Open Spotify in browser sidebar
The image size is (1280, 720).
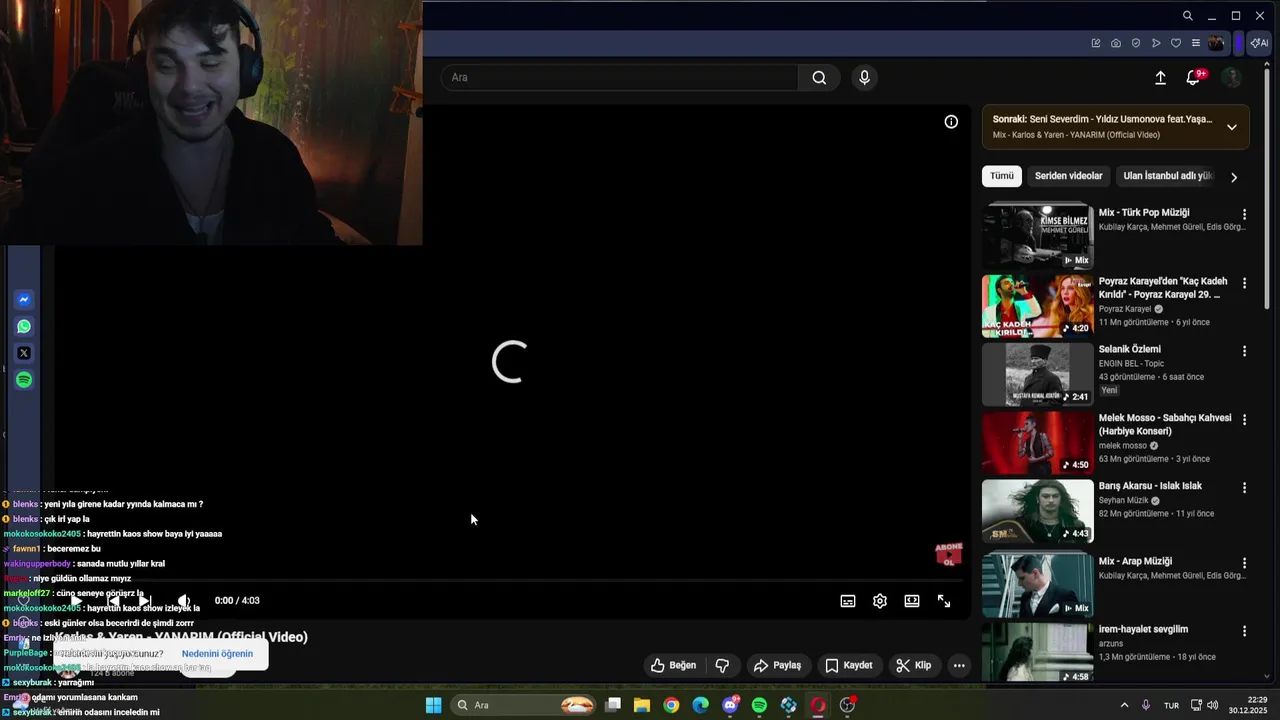point(24,380)
